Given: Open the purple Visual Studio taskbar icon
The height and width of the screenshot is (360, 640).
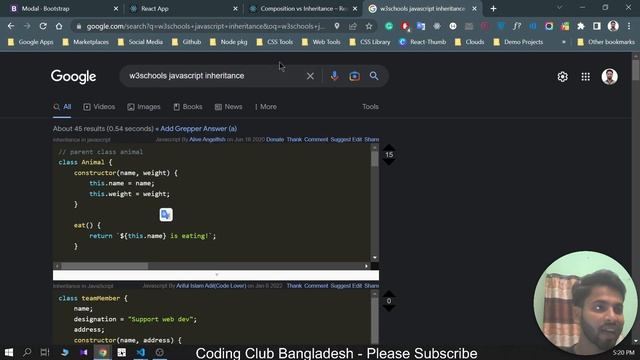Looking at the screenshot, I should coord(84,352).
